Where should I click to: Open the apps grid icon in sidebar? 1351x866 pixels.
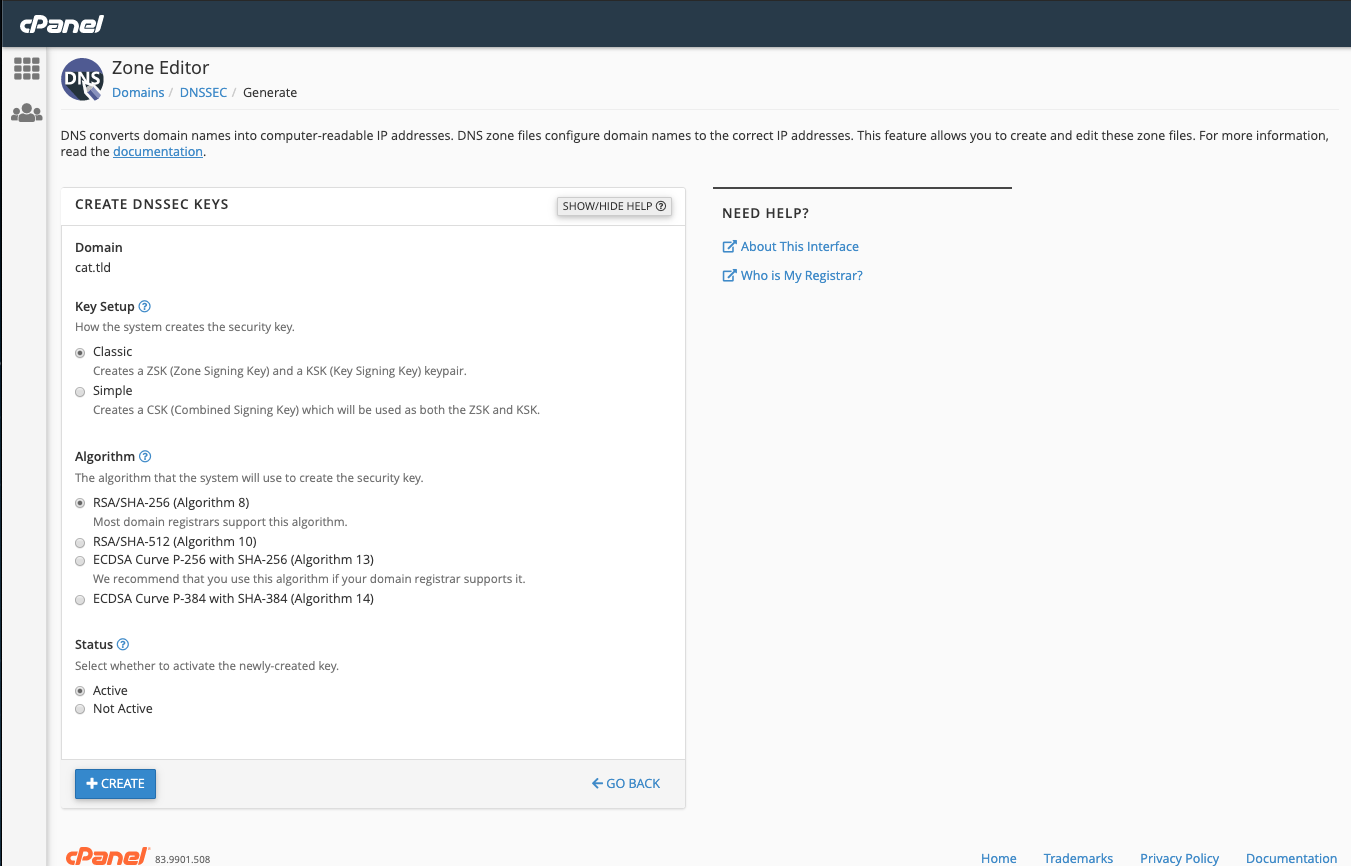pyautogui.click(x=26, y=68)
